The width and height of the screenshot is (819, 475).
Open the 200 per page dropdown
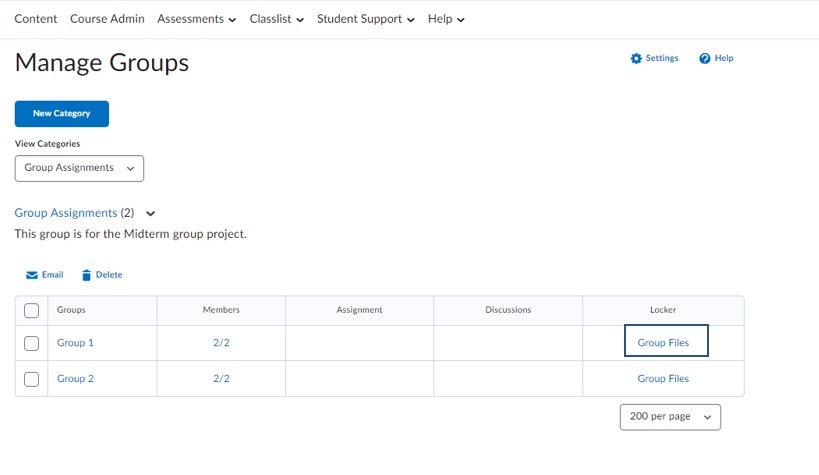point(670,417)
